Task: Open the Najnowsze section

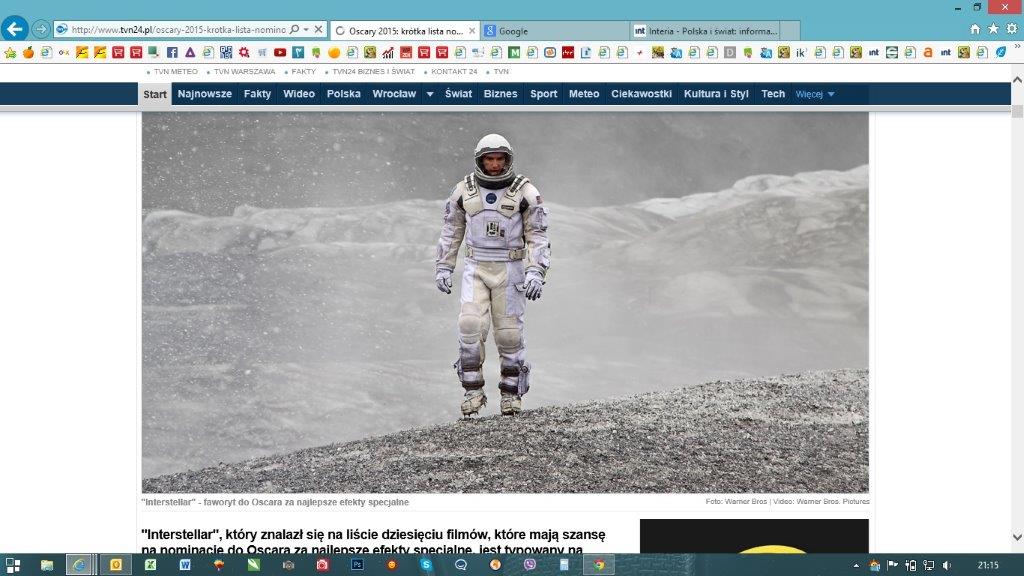Action: (x=204, y=94)
